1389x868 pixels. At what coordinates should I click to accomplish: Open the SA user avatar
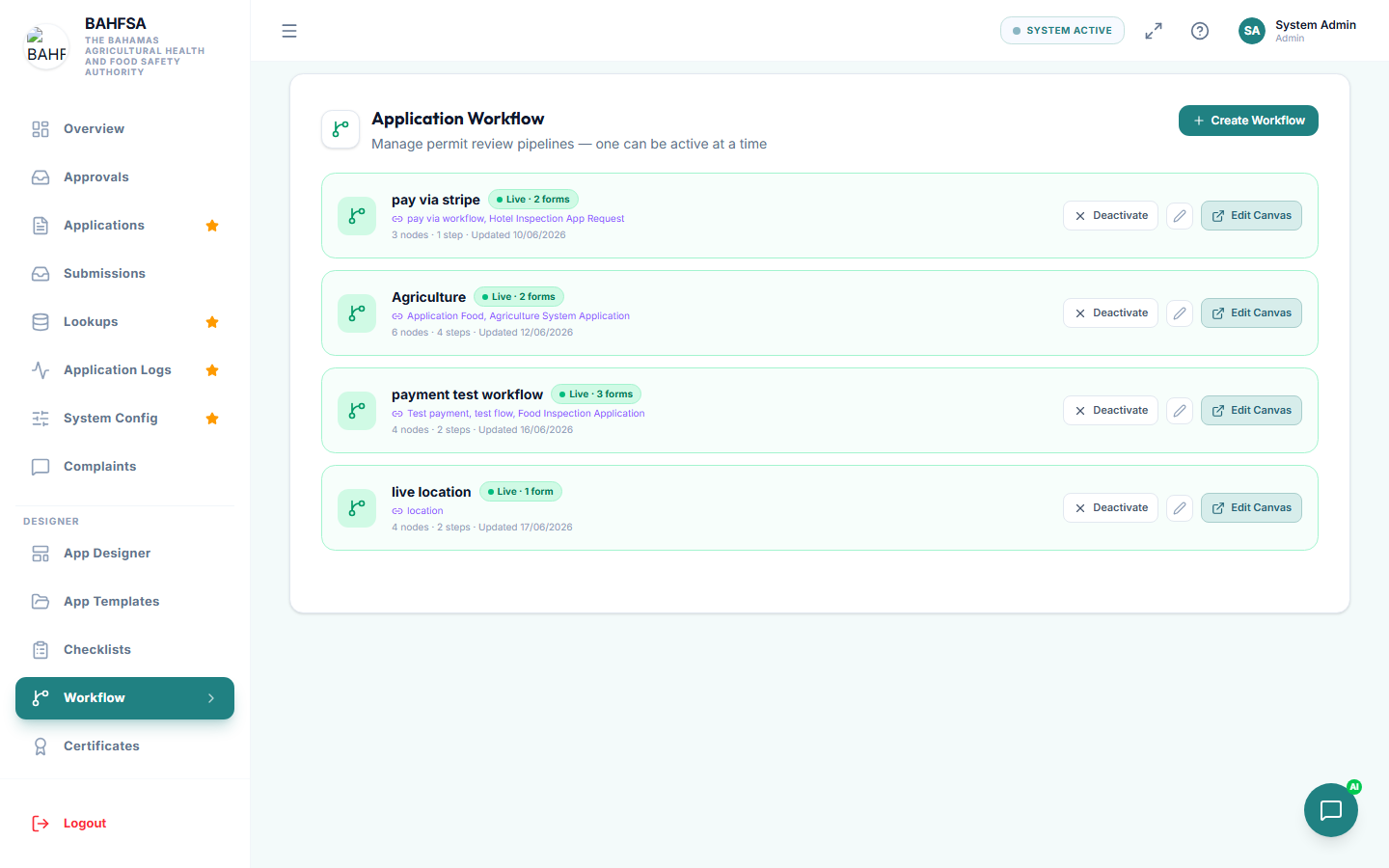pyautogui.click(x=1252, y=31)
